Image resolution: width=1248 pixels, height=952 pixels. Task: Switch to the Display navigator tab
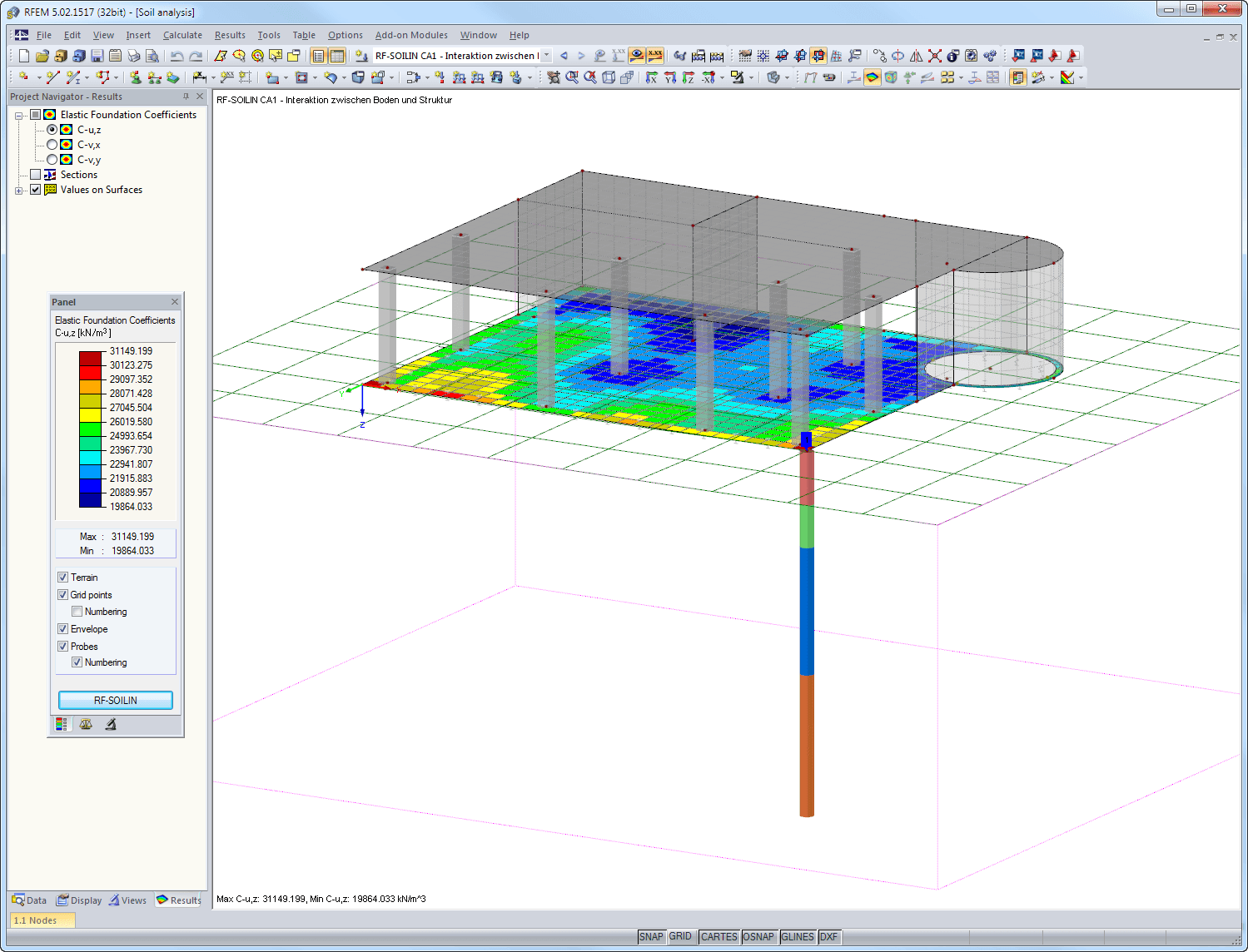79,900
